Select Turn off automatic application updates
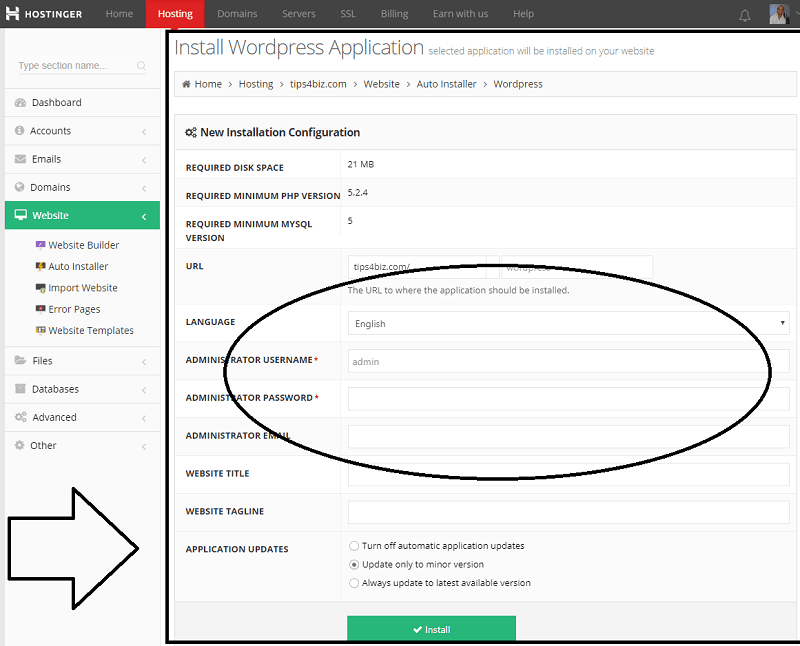The image size is (800, 646). pos(354,546)
